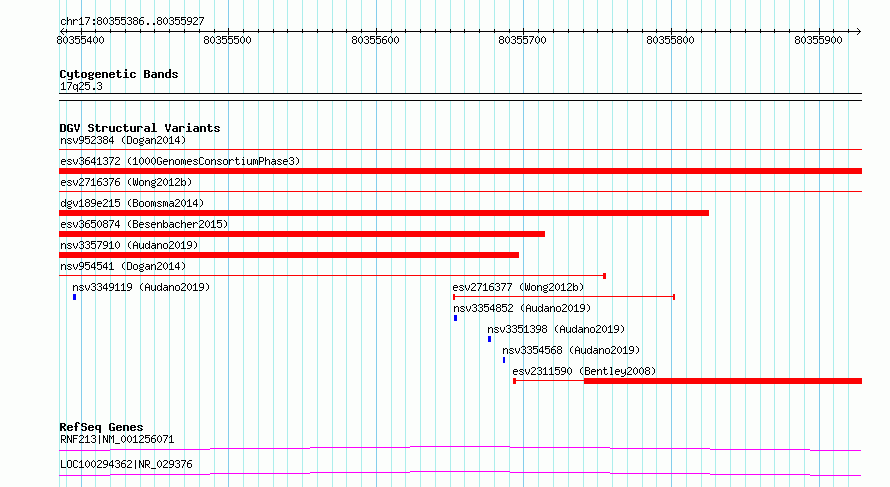
Task: Open variant nsv3349119 (Audano2019) label
Action: [141, 287]
